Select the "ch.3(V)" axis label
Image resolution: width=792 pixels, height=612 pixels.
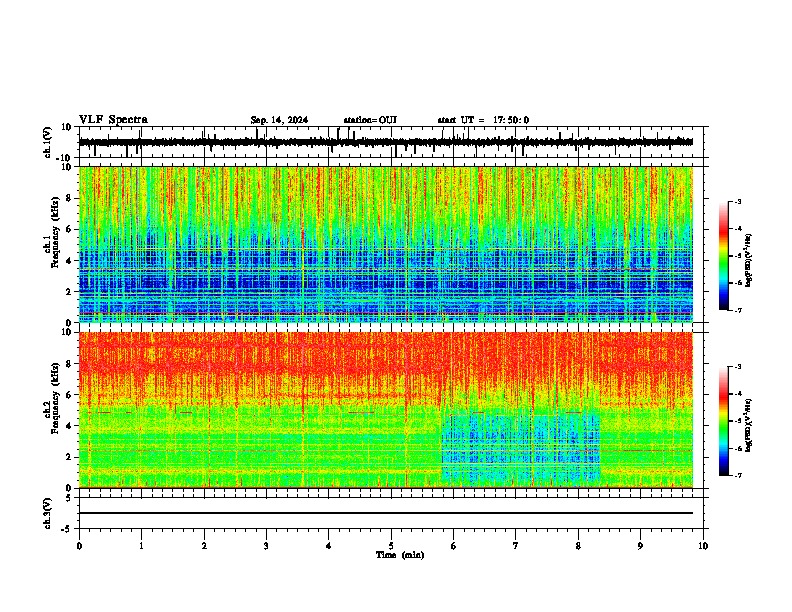pyautogui.click(x=48, y=513)
